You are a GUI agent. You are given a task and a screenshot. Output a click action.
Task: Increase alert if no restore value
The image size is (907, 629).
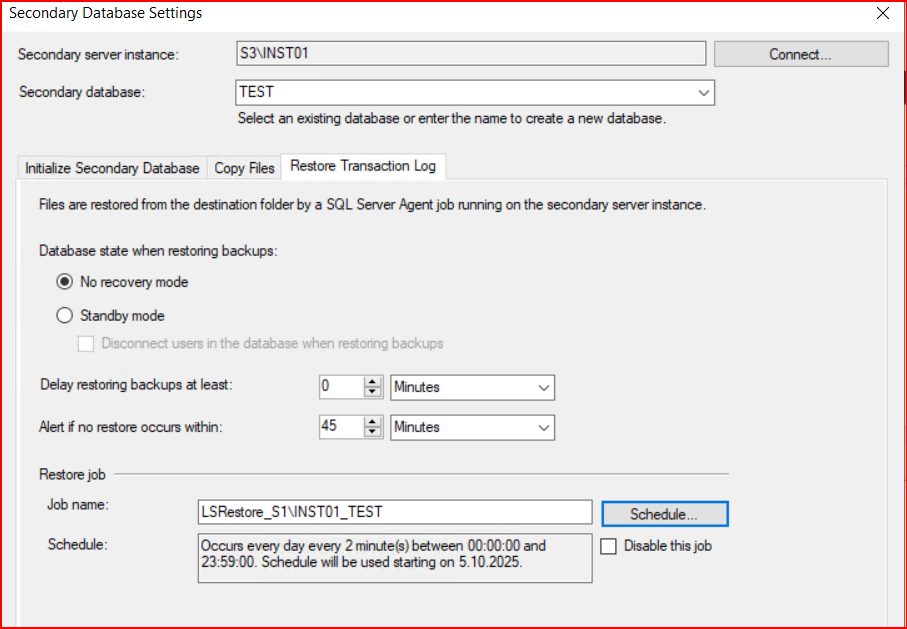click(374, 422)
